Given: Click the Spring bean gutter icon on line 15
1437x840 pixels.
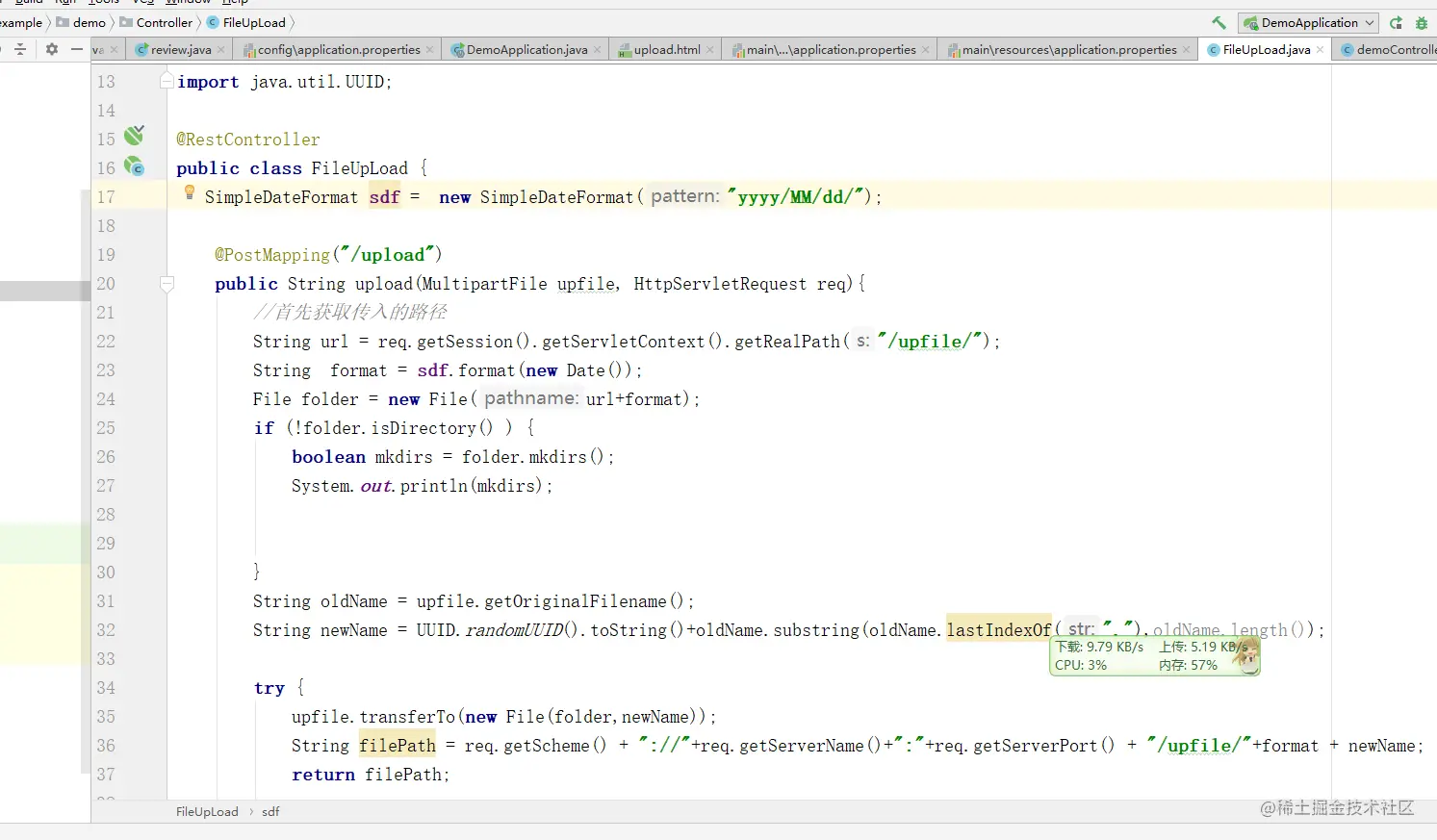Looking at the screenshot, I should (x=134, y=135).
